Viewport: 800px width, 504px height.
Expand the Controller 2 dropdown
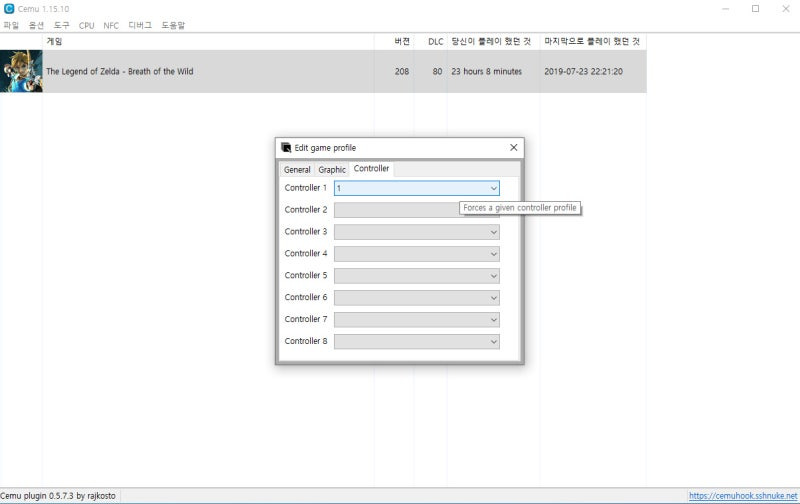[416, 210]
